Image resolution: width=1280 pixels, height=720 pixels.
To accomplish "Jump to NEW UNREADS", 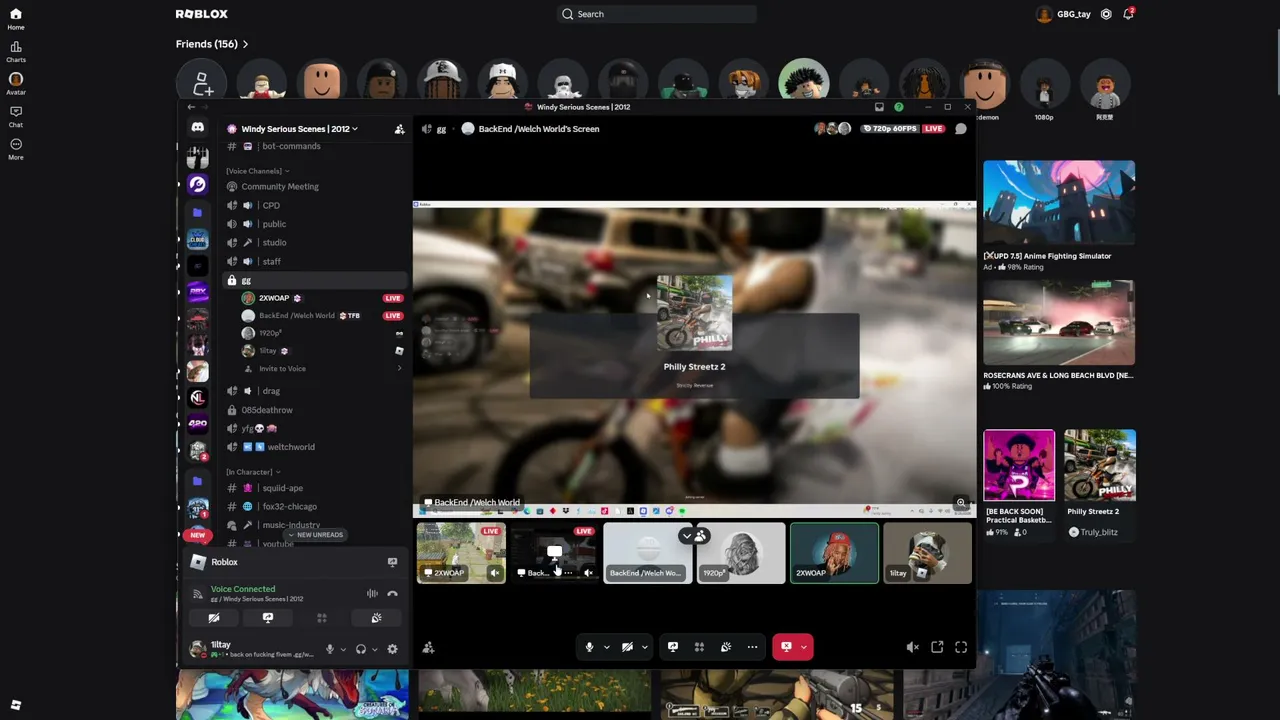I will [x=315, y=535].
